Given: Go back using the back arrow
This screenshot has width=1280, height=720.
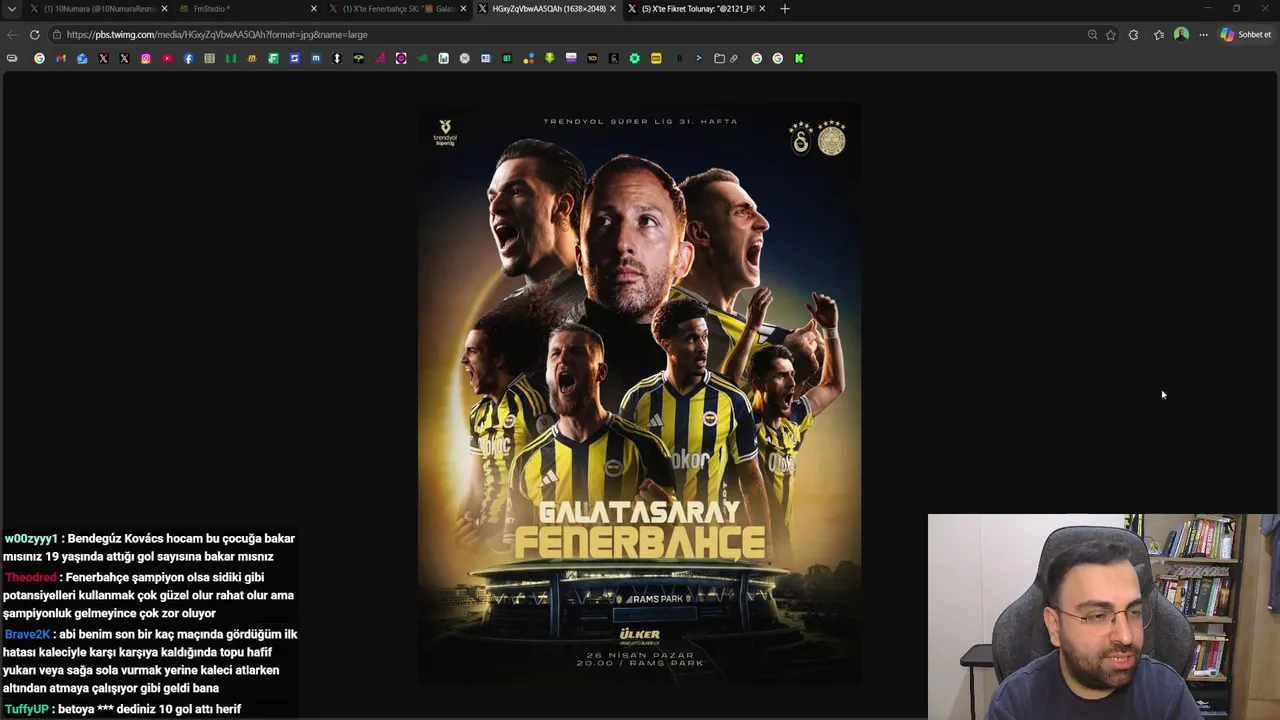Looking at the screenshot, I should click(12, 34).
